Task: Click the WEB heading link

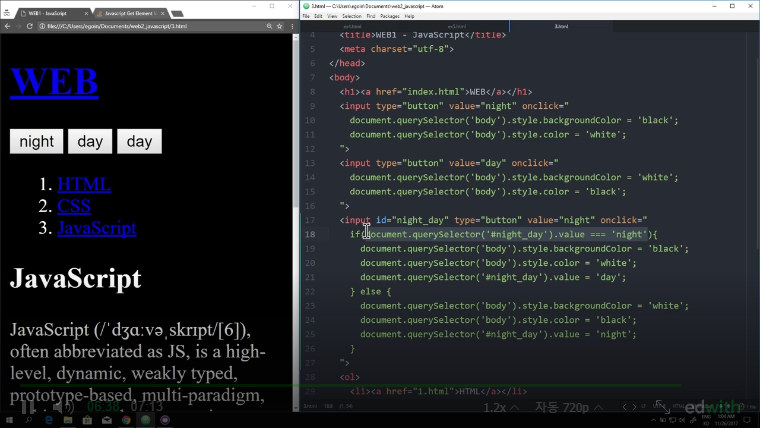Action: pos(54,81)
